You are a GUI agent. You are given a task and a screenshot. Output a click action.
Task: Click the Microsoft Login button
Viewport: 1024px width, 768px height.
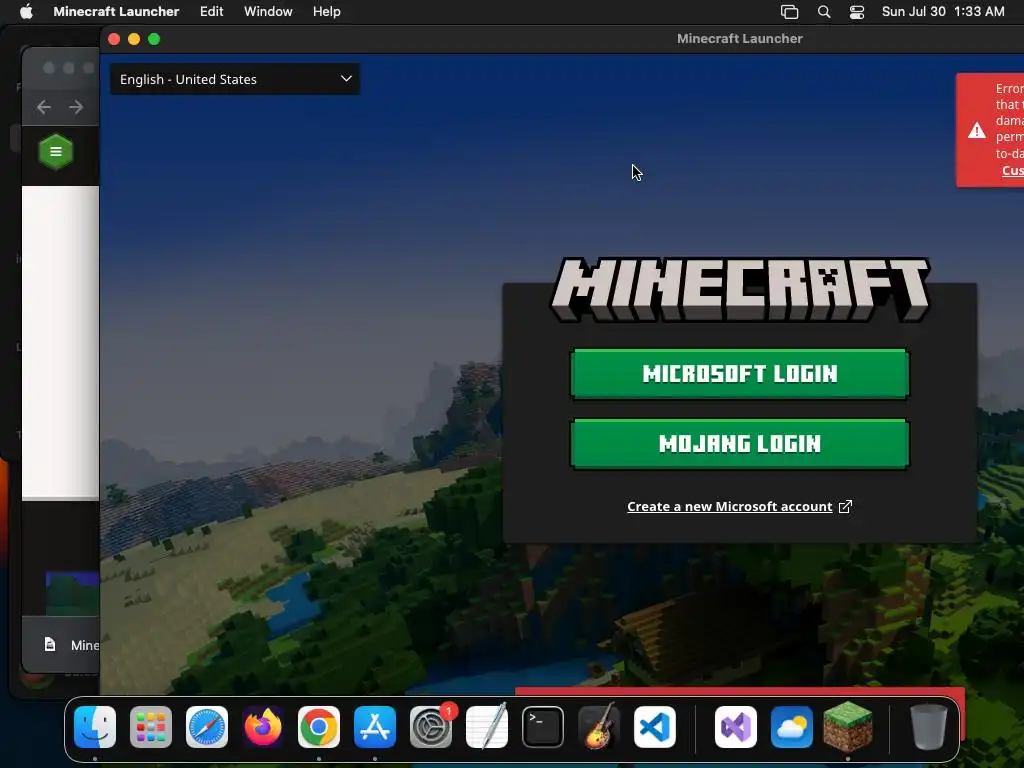coord(740,374)
